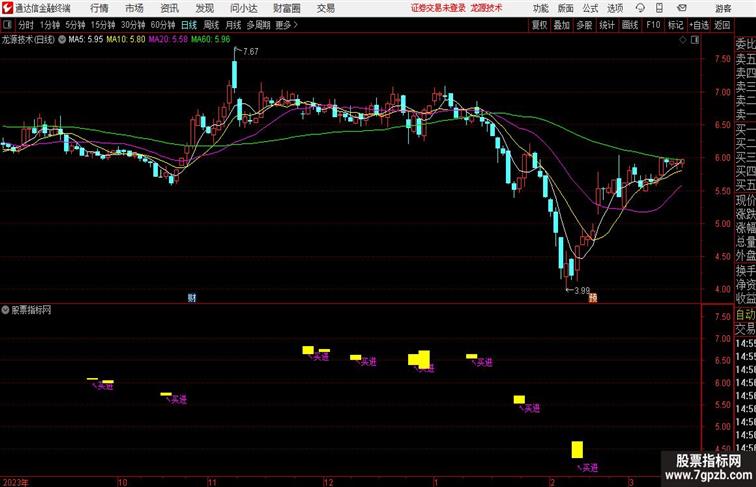This screenshot has height=487, width=756.
Task: Switch to 15分钟 chart period
Action: click(103, 25)
